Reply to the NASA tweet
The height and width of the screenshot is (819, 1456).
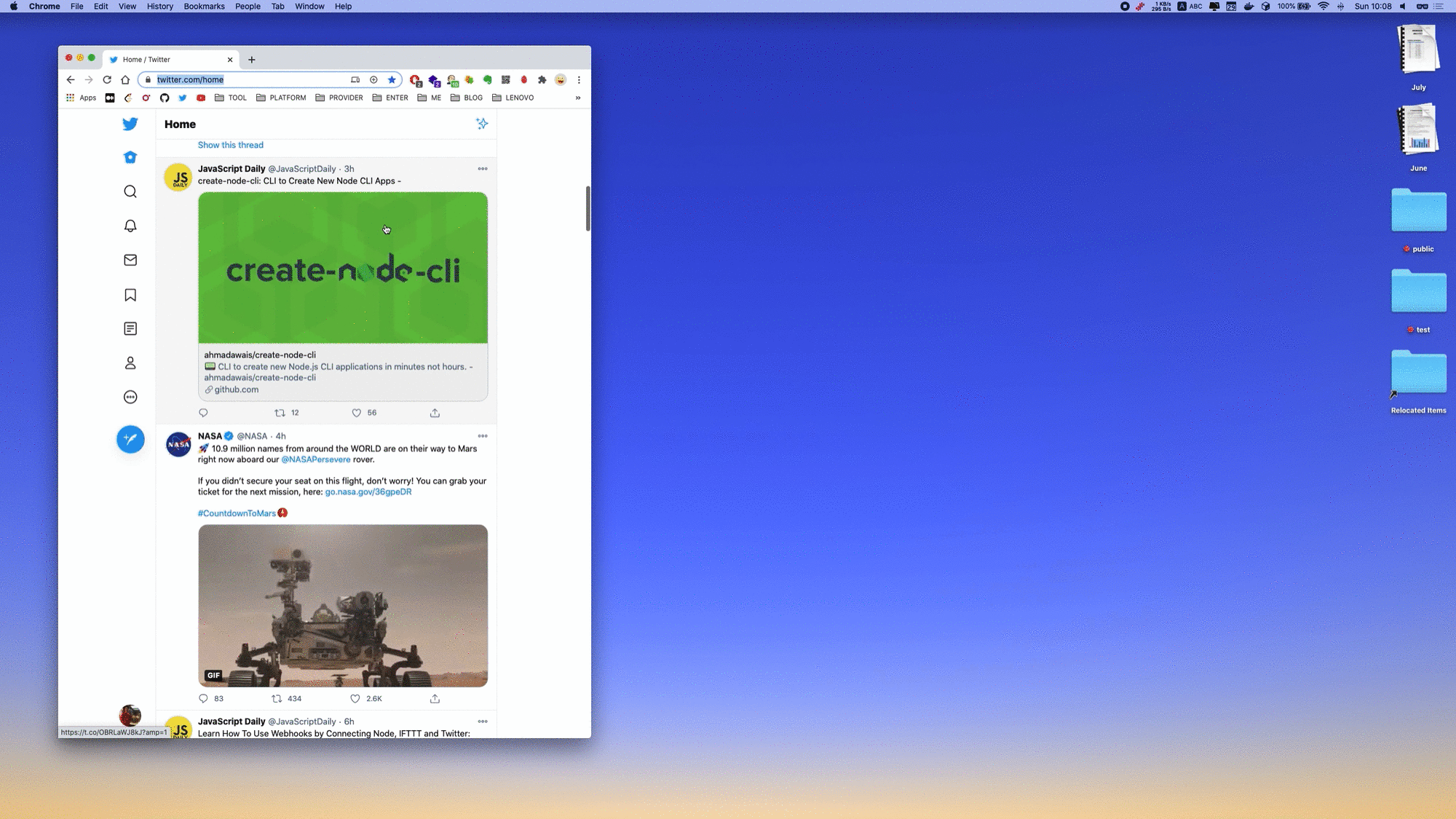[203, 698]
